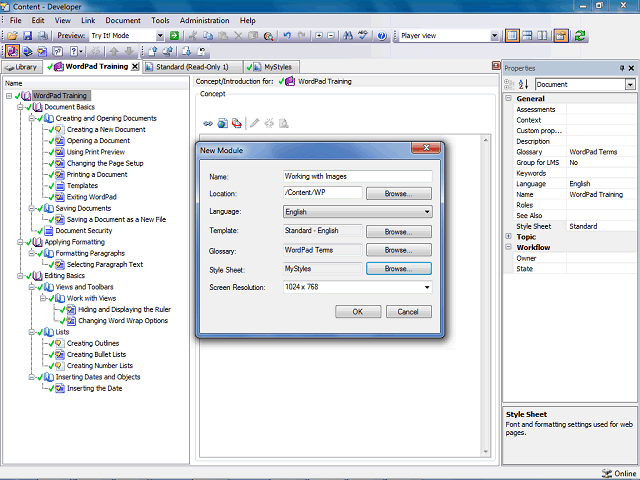
Task: Open the Document dropdown in Properties
Action: pyautogui.click(x=630, y=84)
